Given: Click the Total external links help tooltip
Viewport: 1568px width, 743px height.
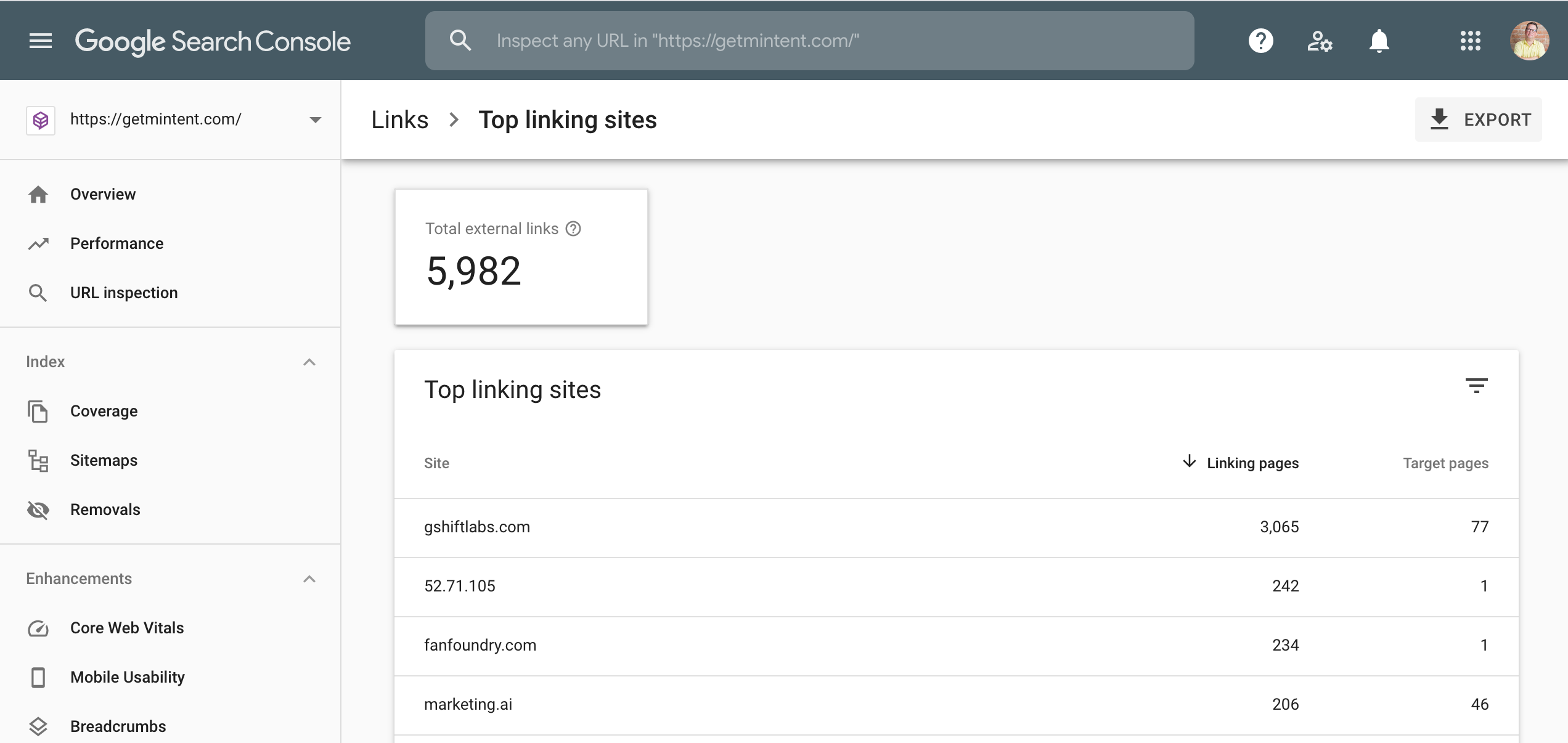Looking at the screenshot, I should coord(574,229).
